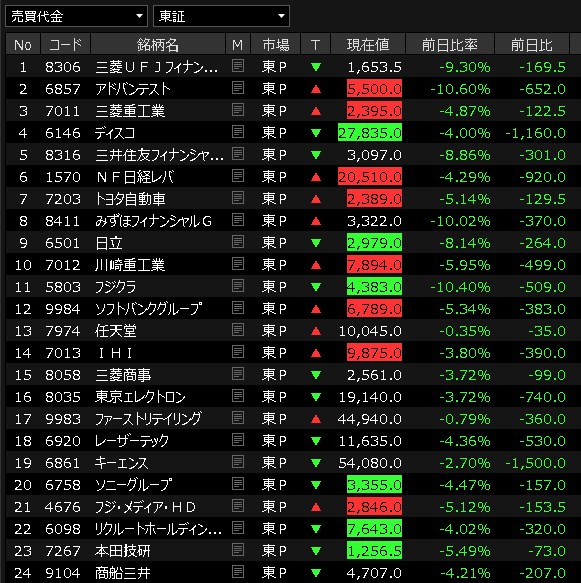Select stock name アドバンテスト
Viewport: 581px width, 583px height.
tap(133, 89)
